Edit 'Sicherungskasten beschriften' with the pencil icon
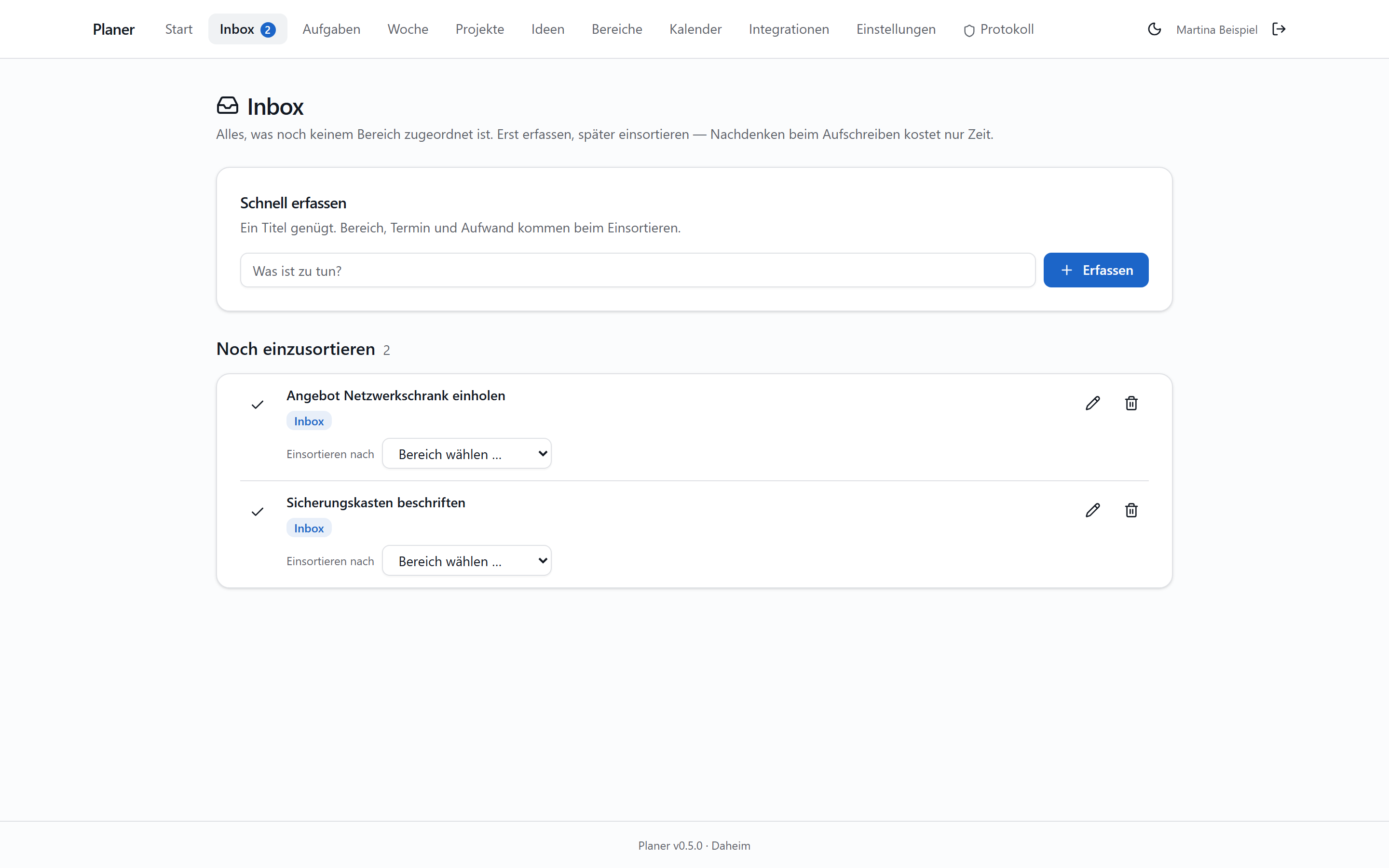The width and height of the screenshot is (1389, 868). coord(1093,510)
